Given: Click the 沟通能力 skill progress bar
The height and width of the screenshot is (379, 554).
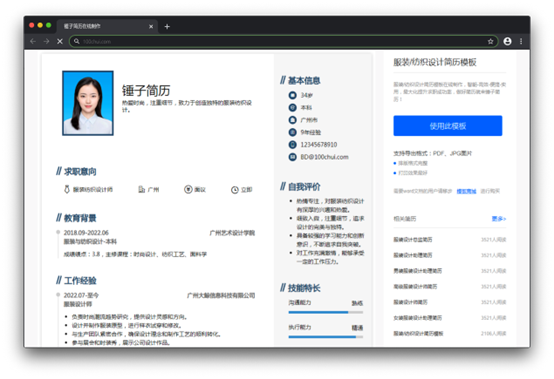Looking at the screenshot, I should [x=325, y=312].
